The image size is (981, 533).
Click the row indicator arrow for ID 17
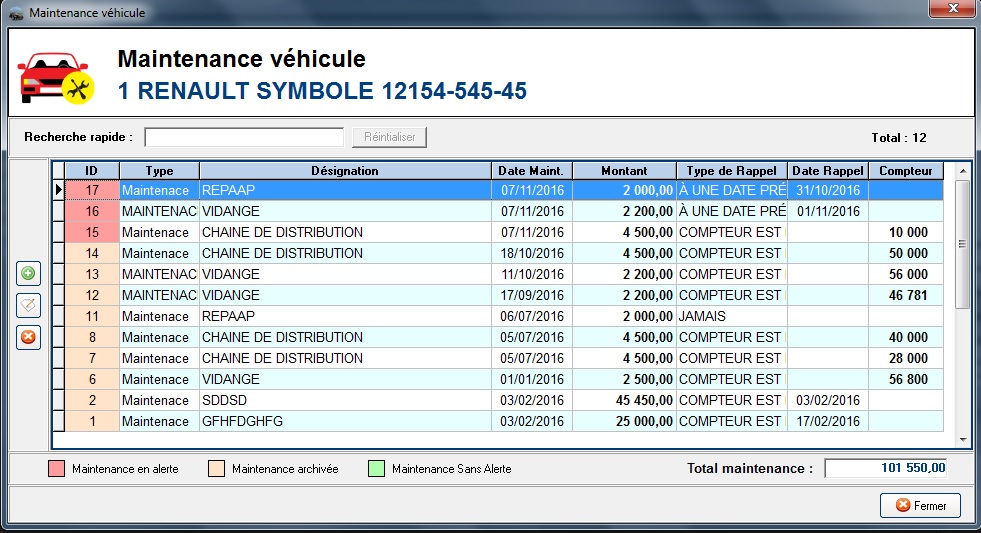tap(58, 190)
